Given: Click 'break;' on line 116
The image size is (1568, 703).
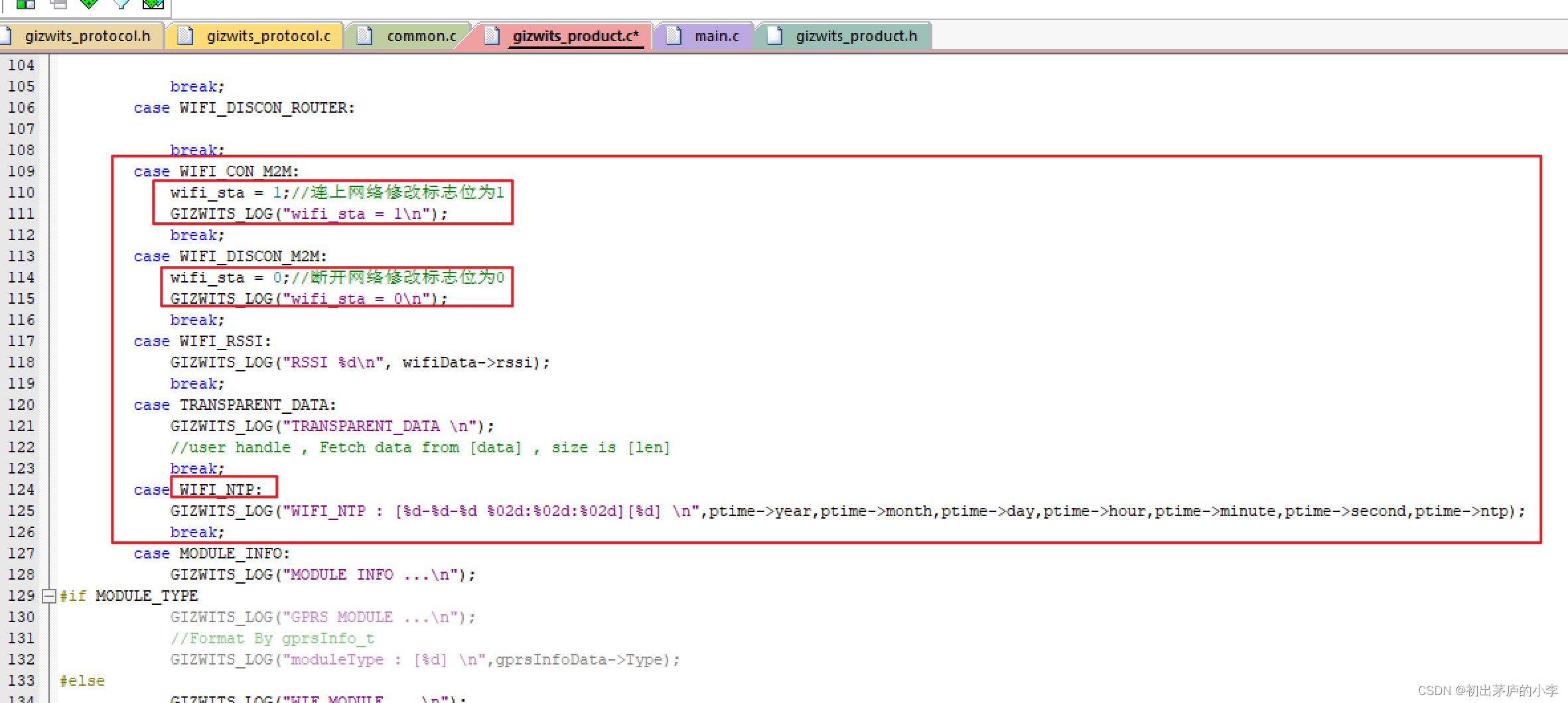Looking at the screenshot, I should pyautogui.click(x=198, y=320).
